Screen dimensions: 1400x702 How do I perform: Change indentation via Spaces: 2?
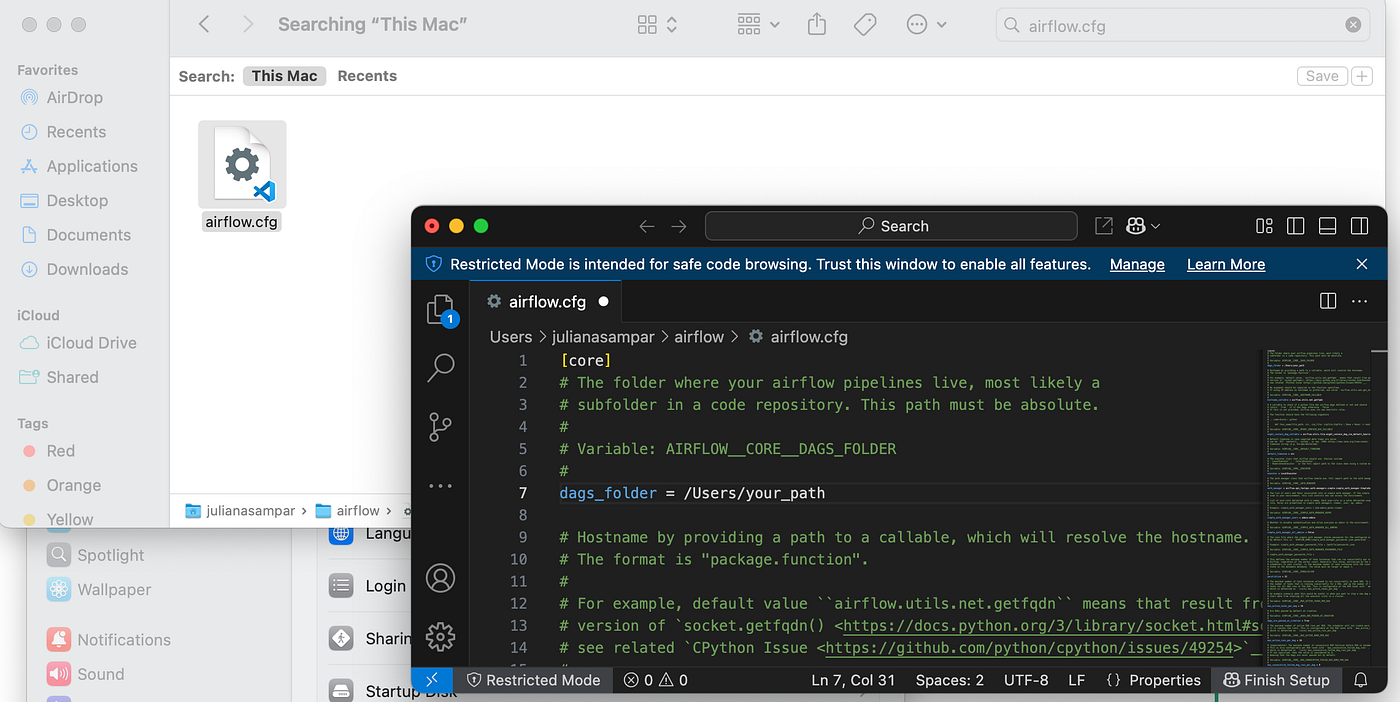(950, 680)
